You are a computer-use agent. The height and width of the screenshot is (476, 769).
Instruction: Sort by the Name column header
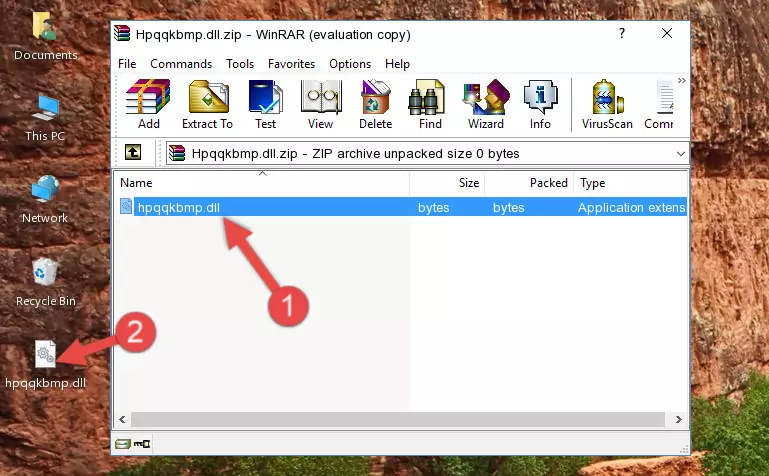pos(262,183)
